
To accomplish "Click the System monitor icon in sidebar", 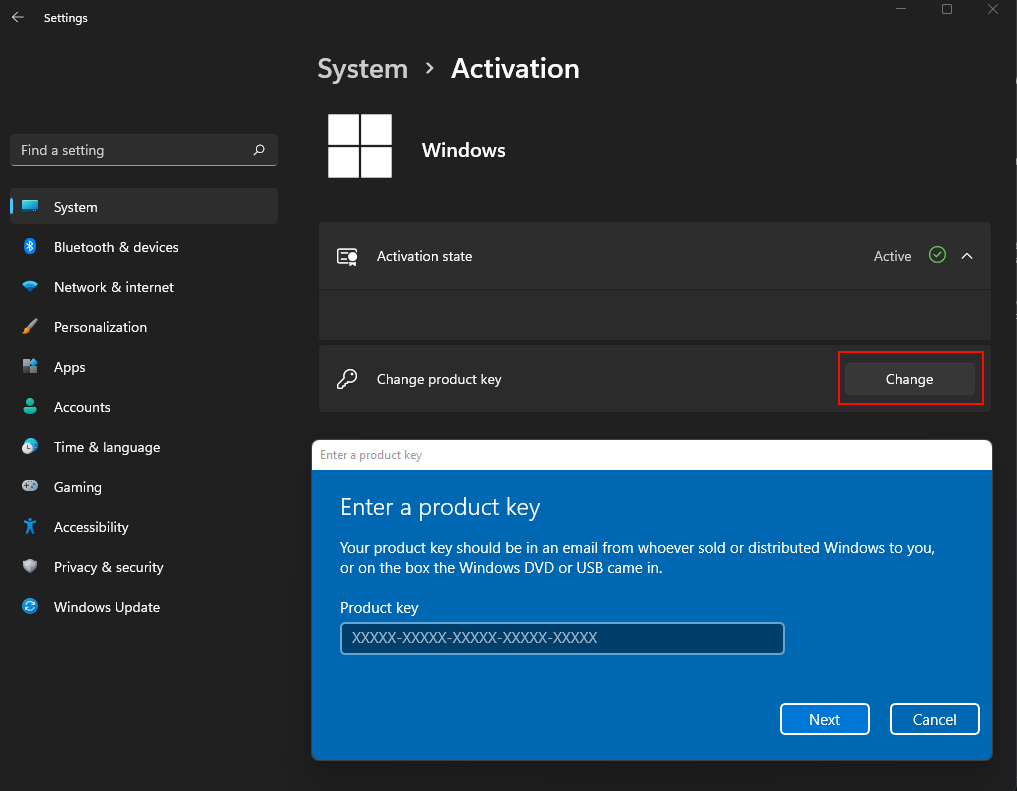I will [30, 206].
